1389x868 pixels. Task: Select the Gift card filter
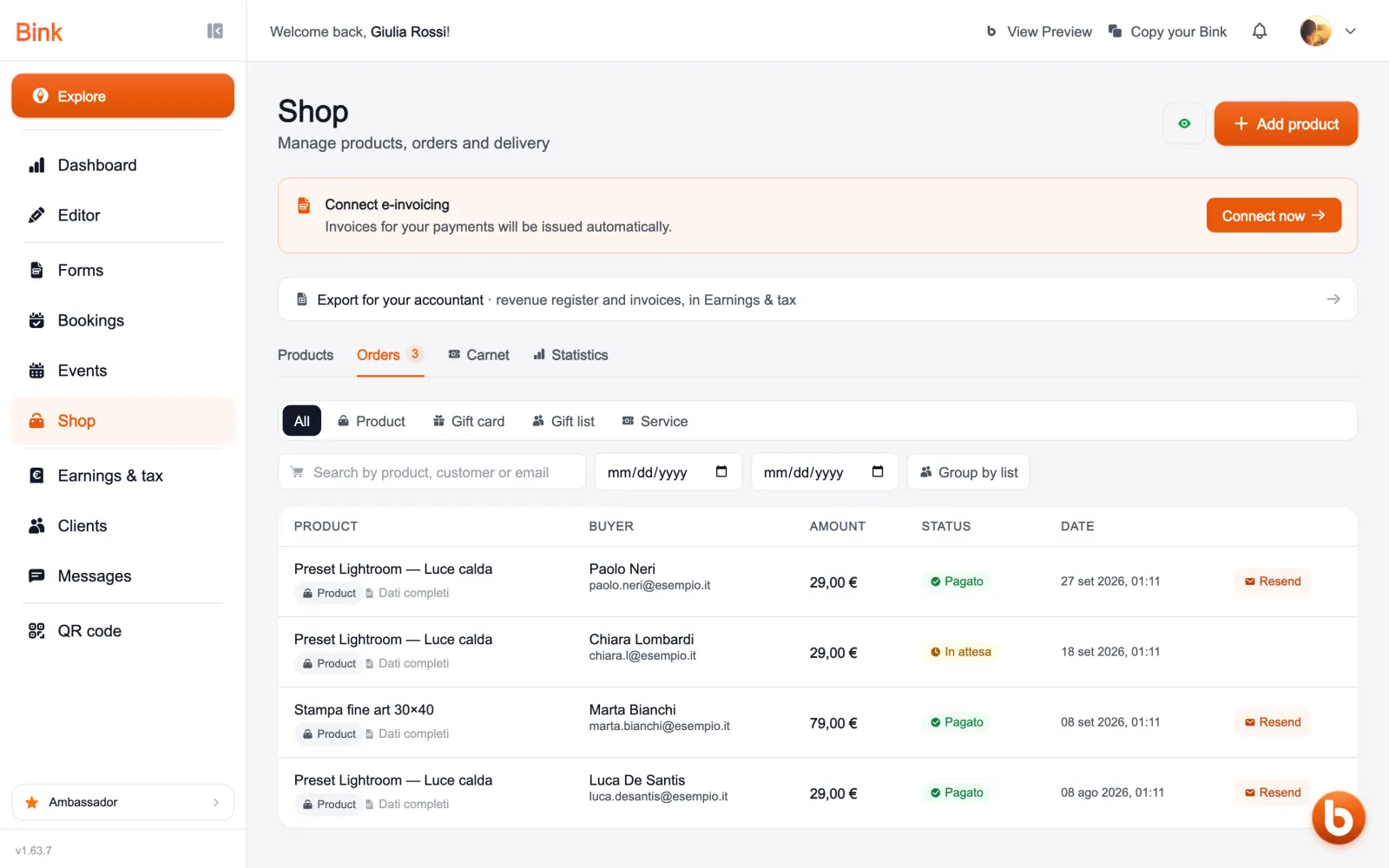coord(469,421)
